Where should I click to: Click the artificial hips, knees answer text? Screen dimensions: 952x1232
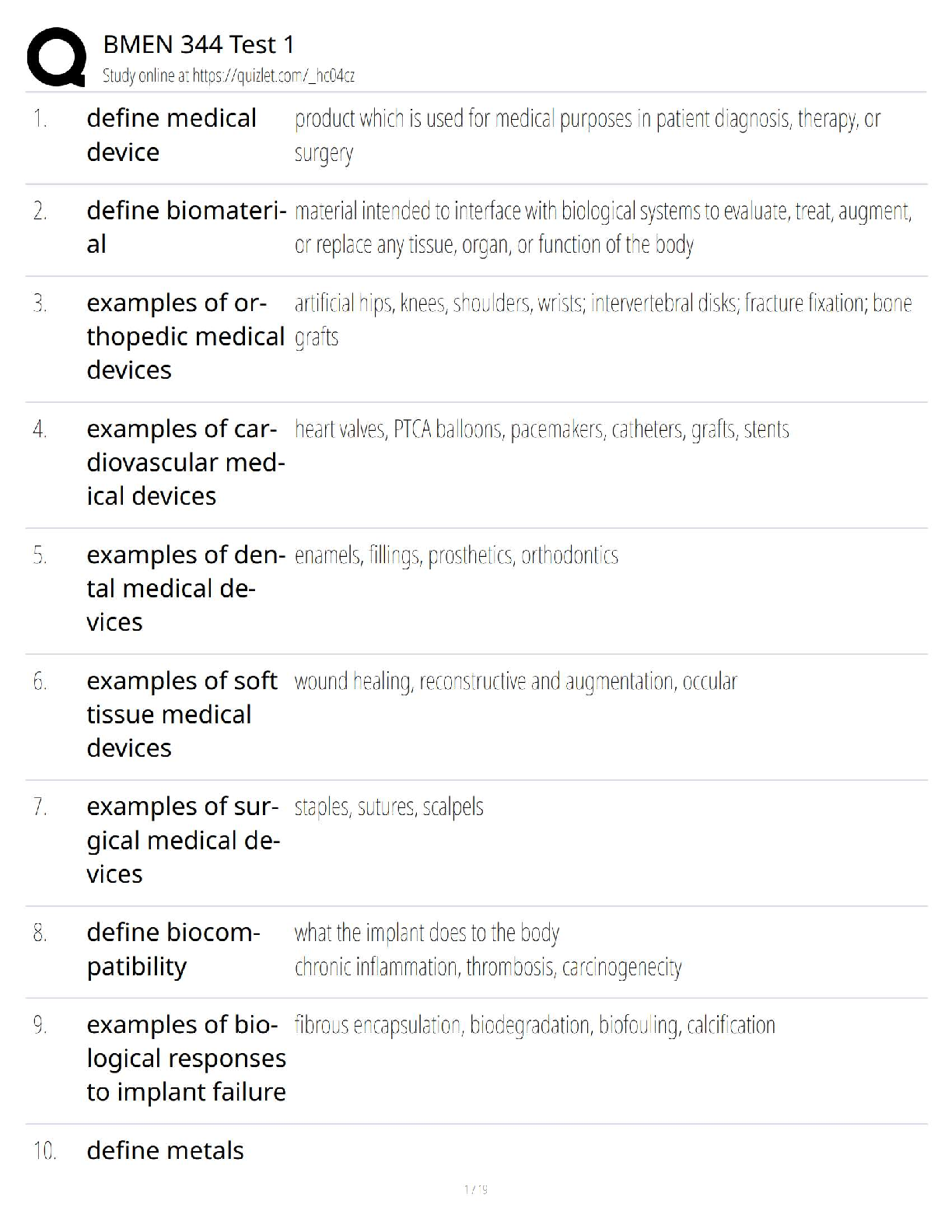[603, 319]
